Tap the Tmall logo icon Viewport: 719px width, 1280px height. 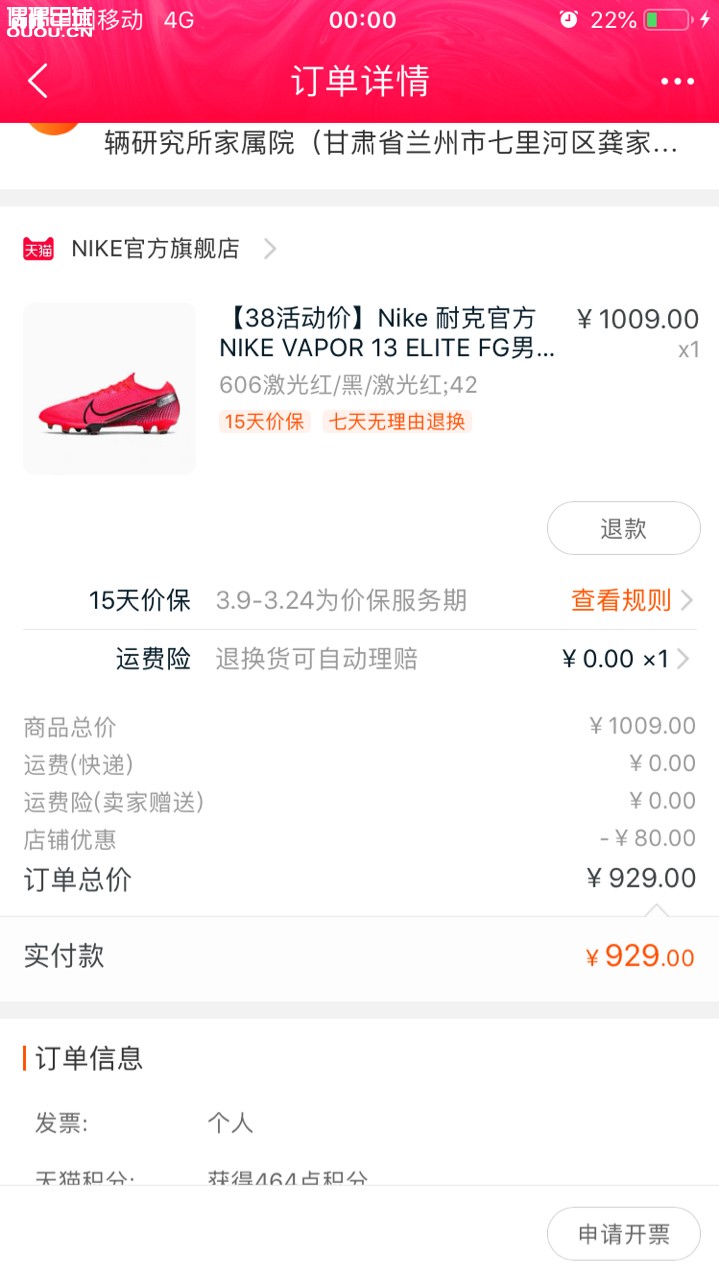pyautogui.click(x=38, y=249)
